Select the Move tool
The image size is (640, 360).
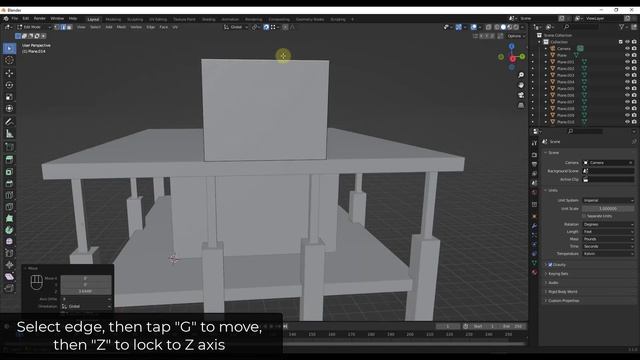(9, 73)
